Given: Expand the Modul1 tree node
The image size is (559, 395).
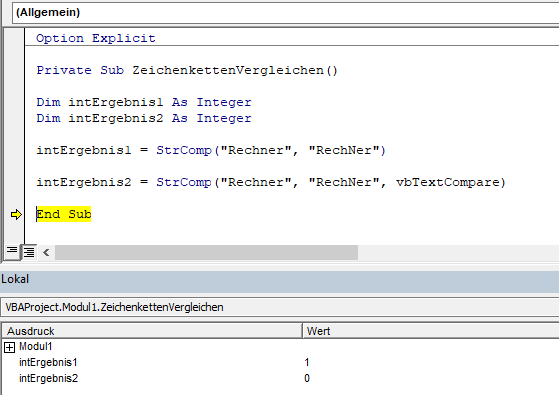Looking at the screenshot, I should 9,347.
